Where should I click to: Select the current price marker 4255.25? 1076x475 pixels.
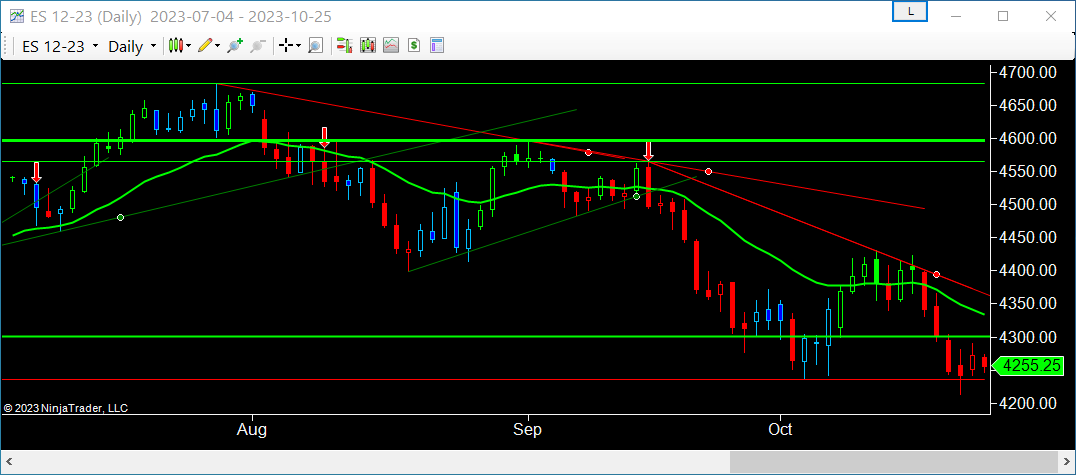1027,367
